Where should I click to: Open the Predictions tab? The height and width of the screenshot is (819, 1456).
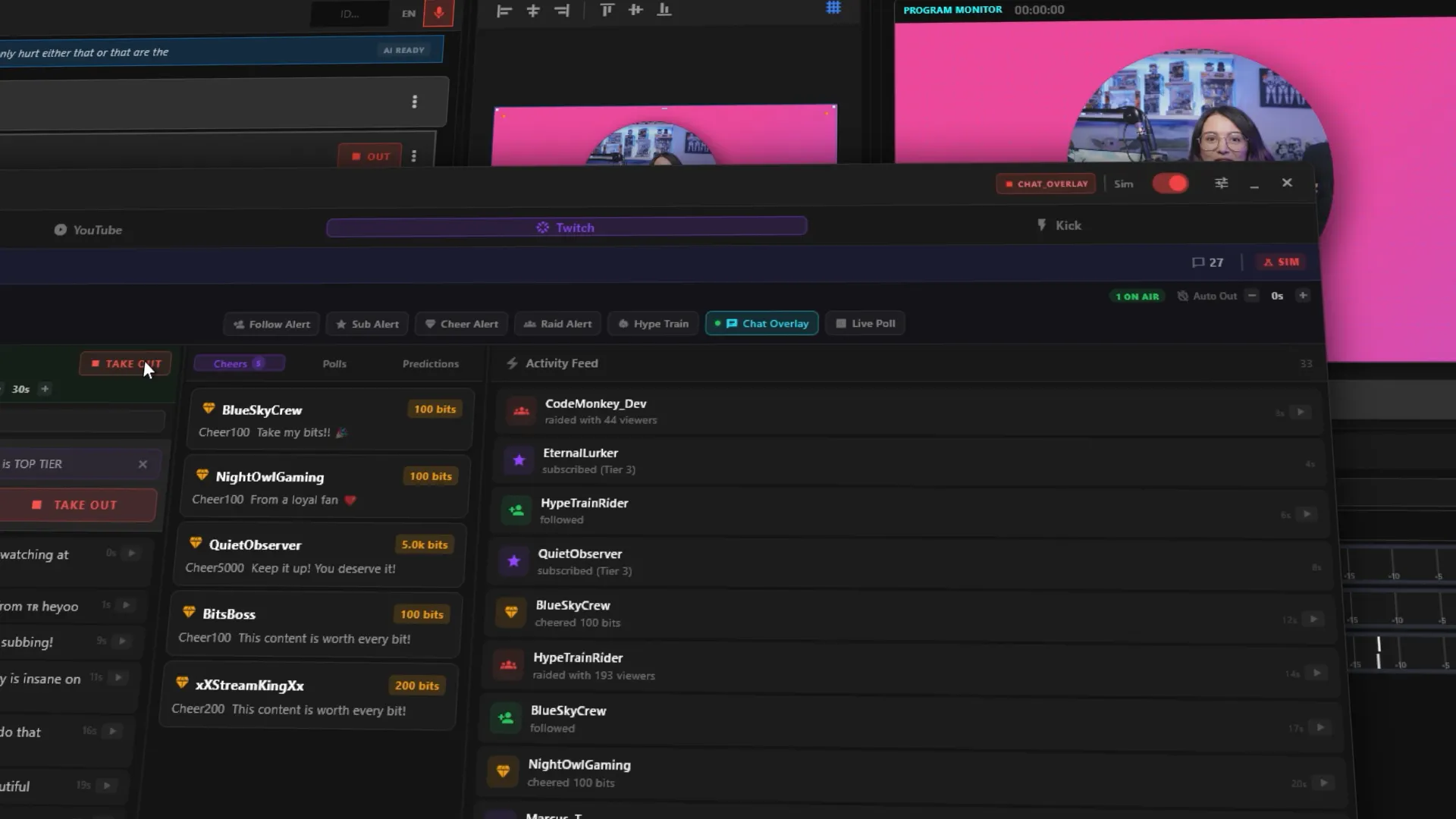(x=431, y=364)
